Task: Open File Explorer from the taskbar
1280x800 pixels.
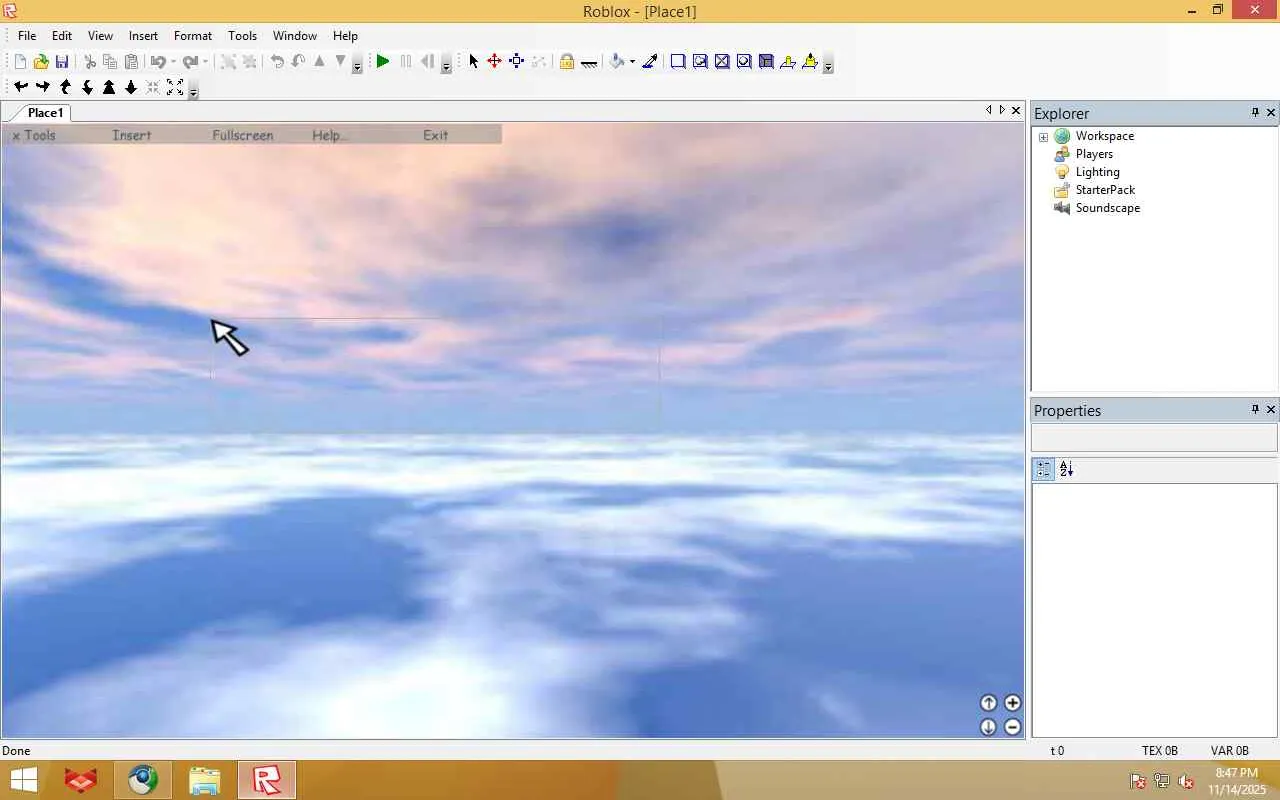Action: (x=204, y=780)
